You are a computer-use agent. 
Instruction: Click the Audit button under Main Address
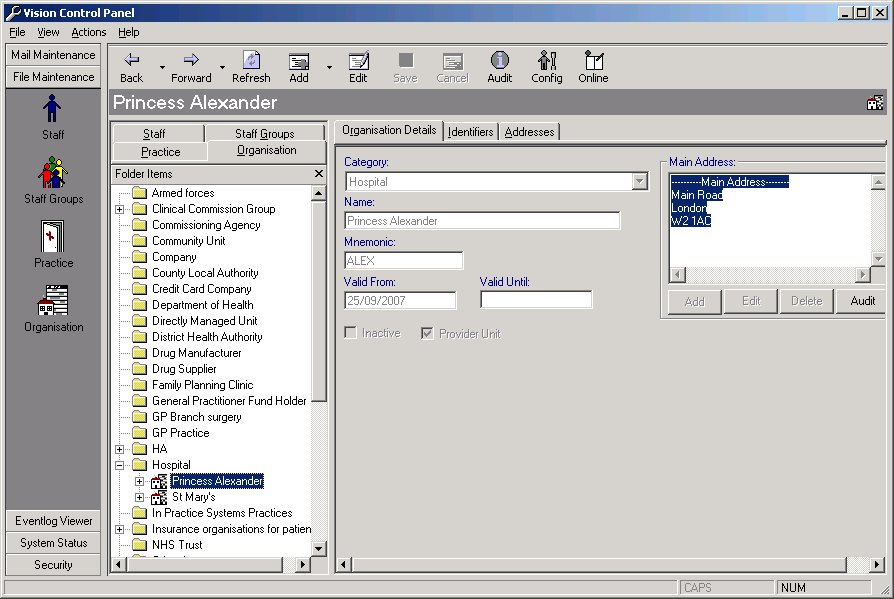point(862,301)
